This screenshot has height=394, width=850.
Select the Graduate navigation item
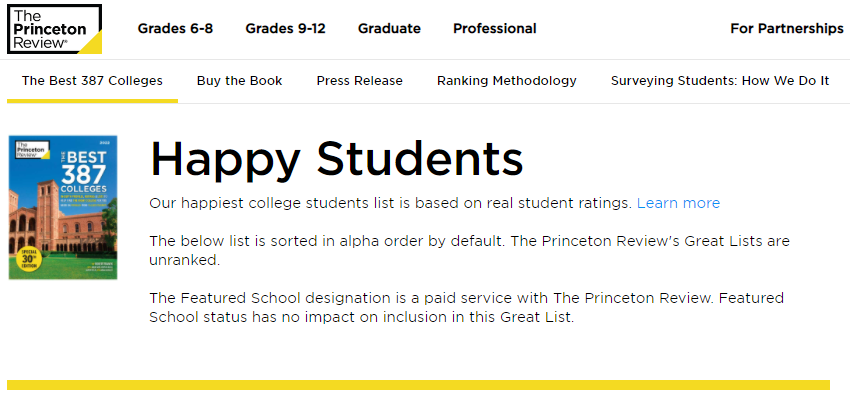coord(389,29)
